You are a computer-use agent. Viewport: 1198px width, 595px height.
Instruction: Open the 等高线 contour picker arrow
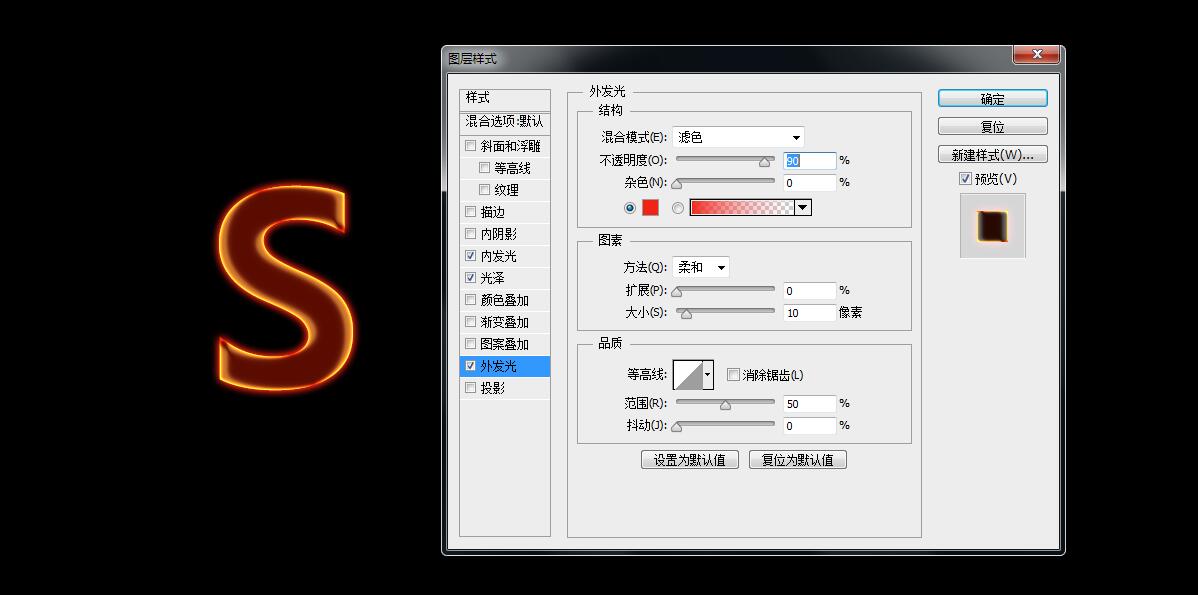707,375
